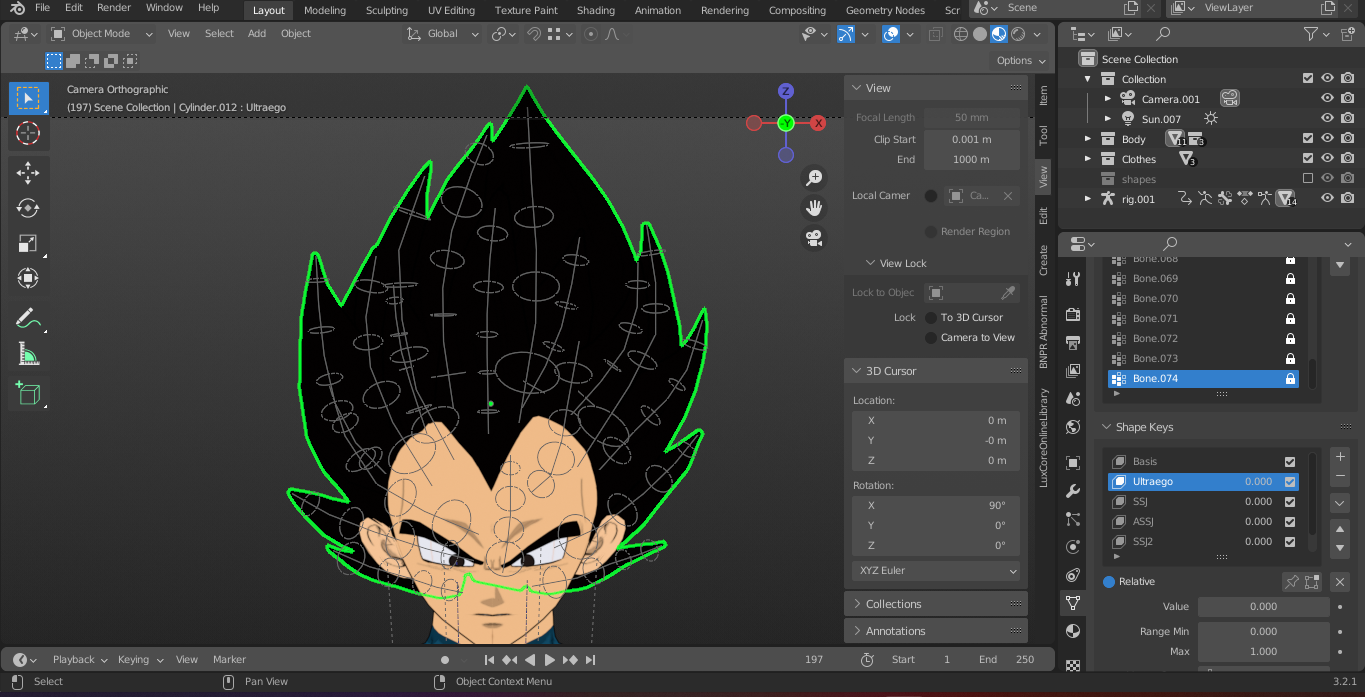This screenshot has width=1365, height=697.
Task: Switch to the Modeling workspace tab
Action: 325,10
